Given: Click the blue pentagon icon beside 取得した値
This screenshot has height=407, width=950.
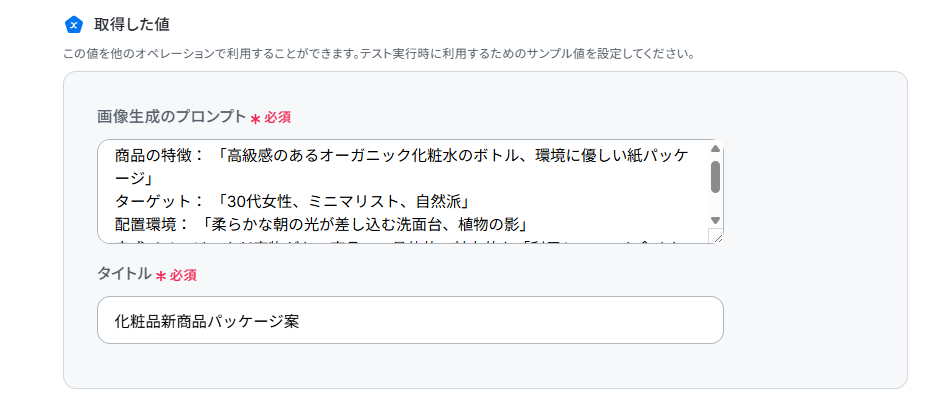Looking at the screenshot, I should pyautogui.click(x=73, y=25).
